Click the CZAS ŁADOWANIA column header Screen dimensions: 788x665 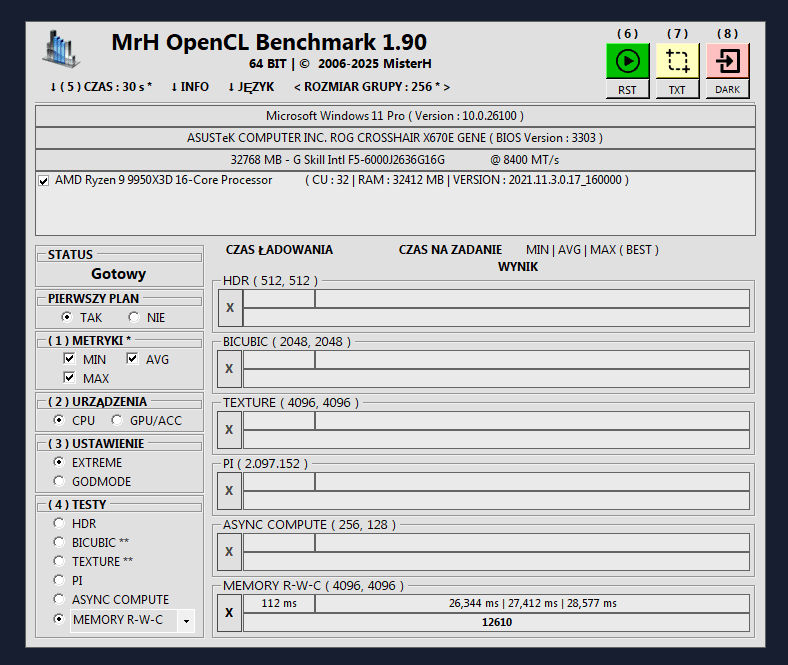279,250
